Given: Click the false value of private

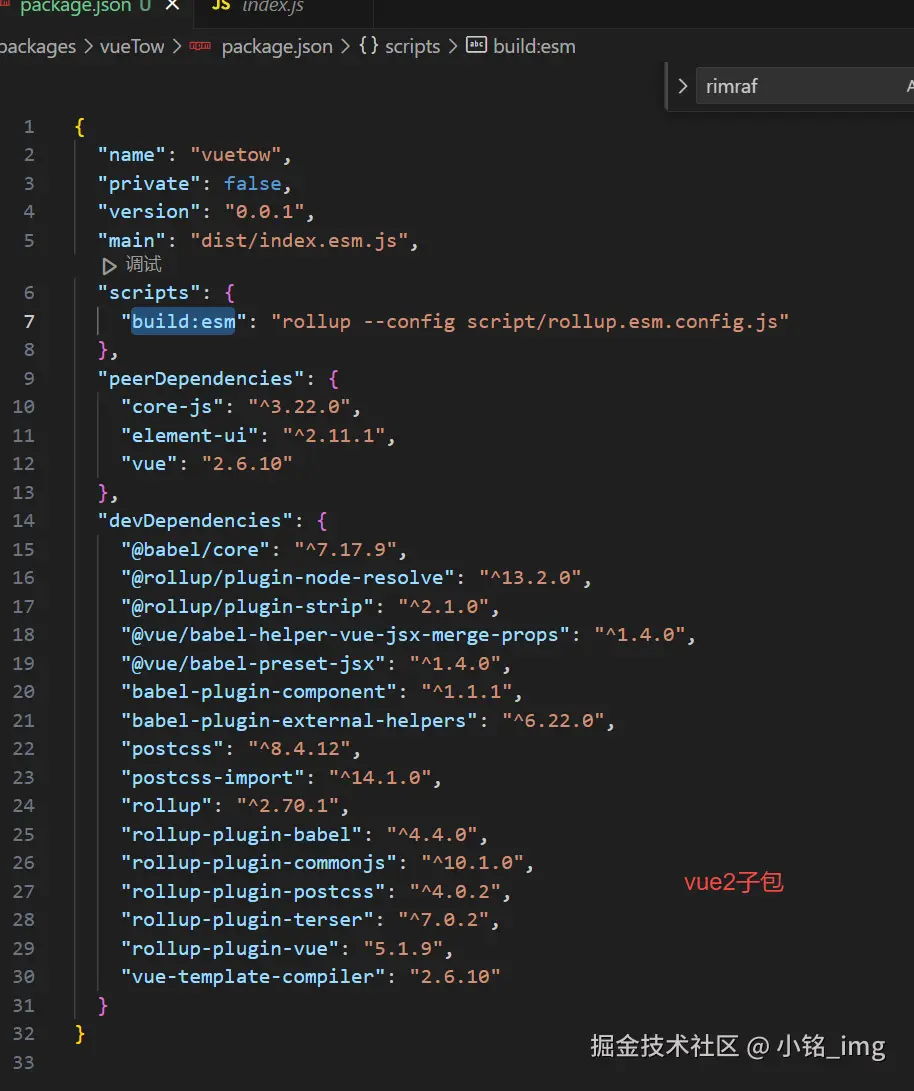Looking at the screenshot, I should 252,183.
